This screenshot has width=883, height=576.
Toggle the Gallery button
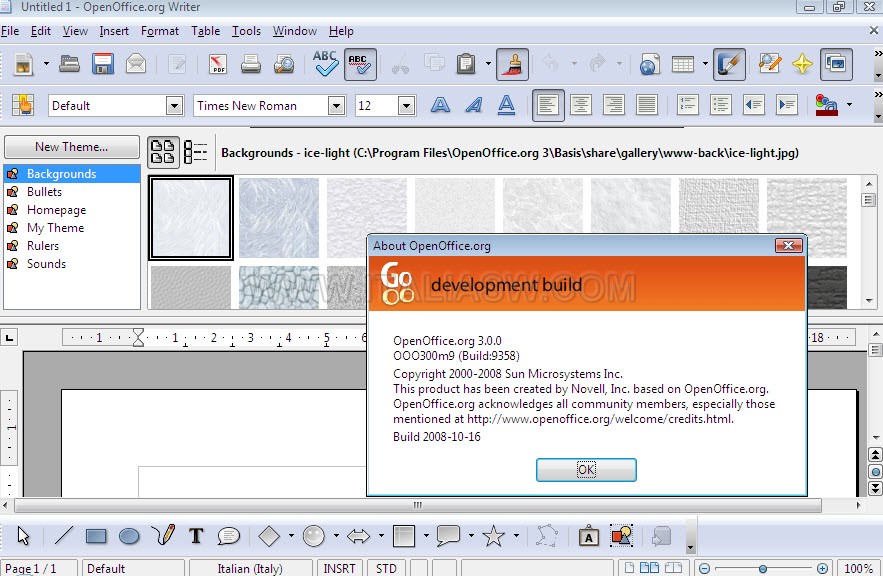pyautogui.click(x=836, y=64)
